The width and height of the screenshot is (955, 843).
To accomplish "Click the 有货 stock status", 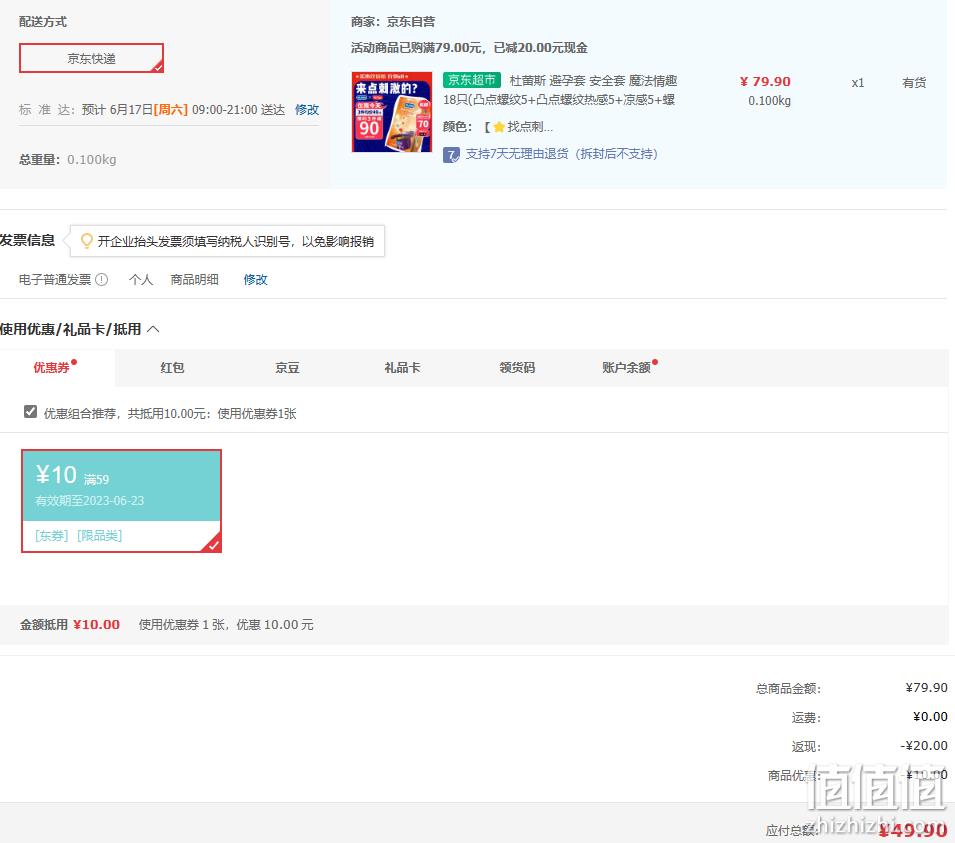I will (x=914, y=83).
